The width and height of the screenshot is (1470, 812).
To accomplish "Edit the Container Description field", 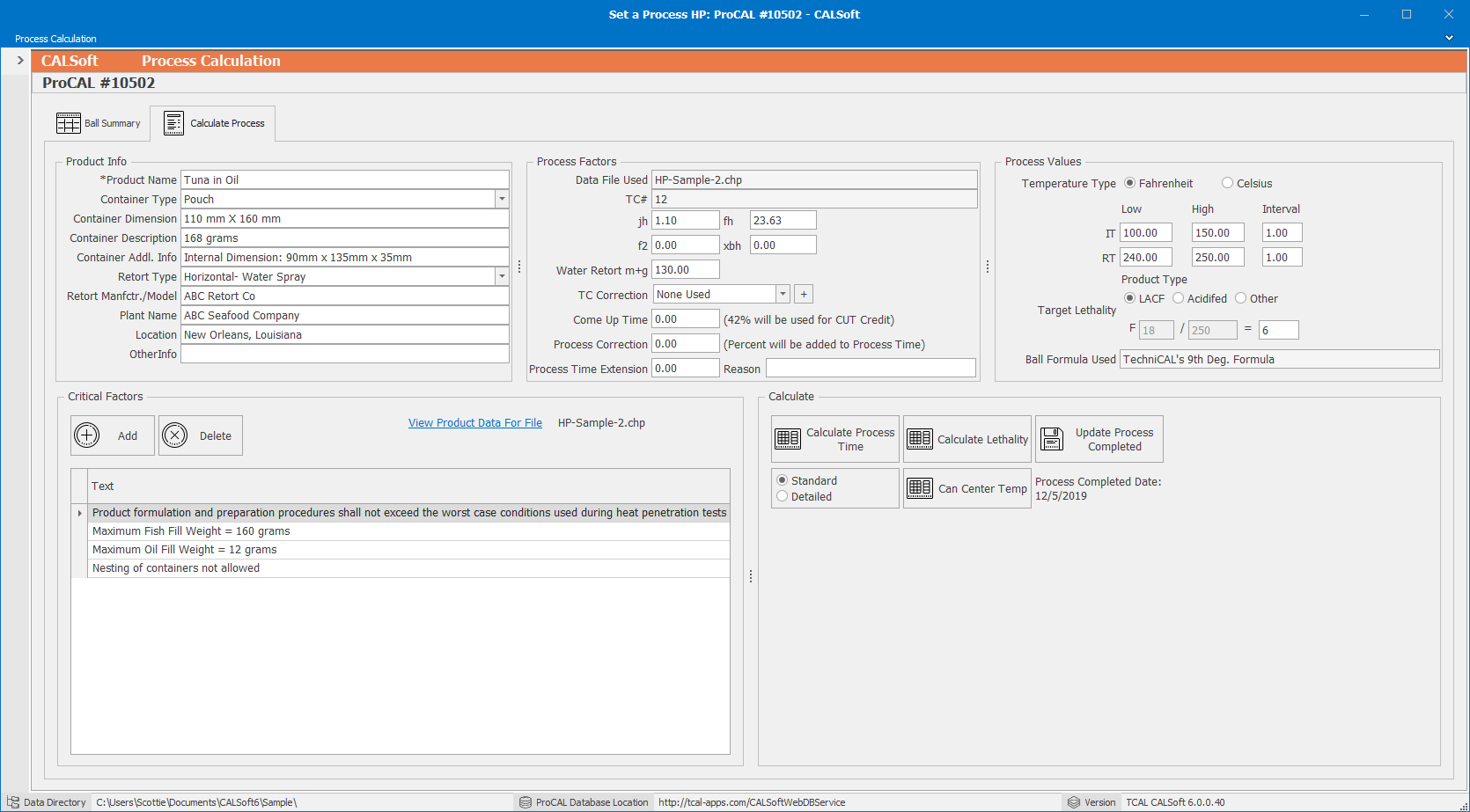I will (344, 238).
